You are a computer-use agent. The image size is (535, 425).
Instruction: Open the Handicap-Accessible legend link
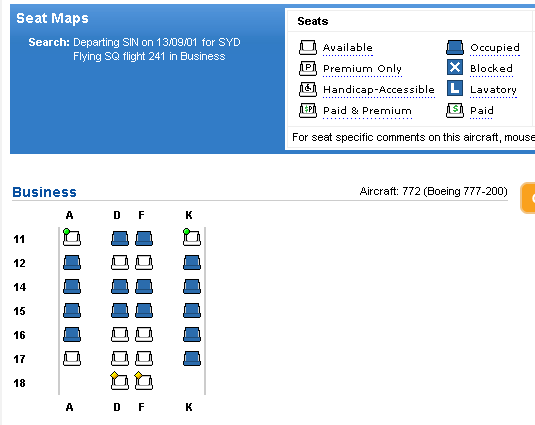click(379, 89)
